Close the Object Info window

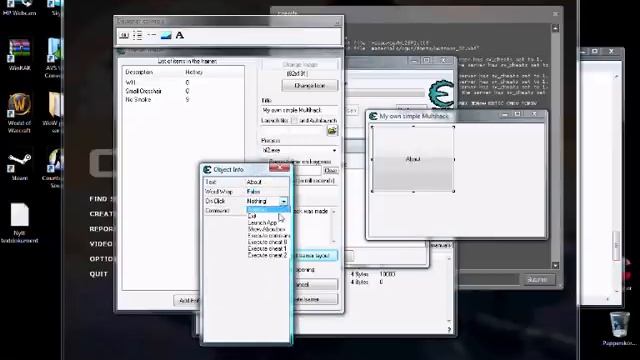tap(280, 168)
